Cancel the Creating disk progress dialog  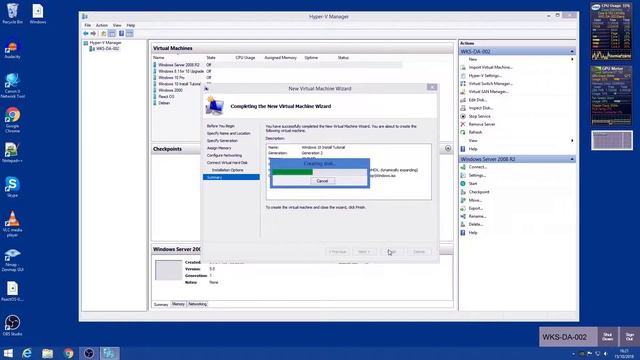[322, 181]
